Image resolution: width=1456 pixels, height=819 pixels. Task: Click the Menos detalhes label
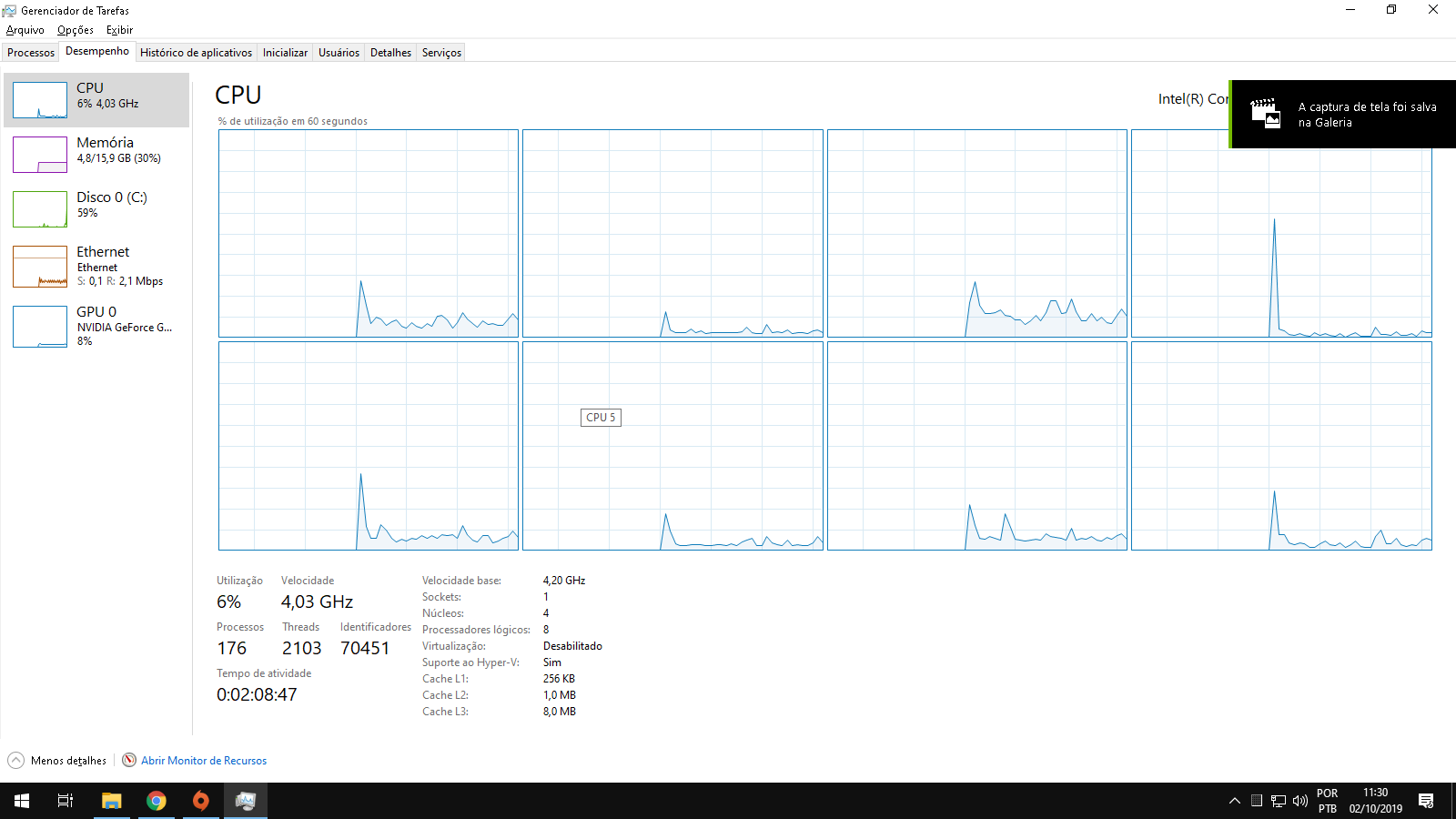click(68, 761)
